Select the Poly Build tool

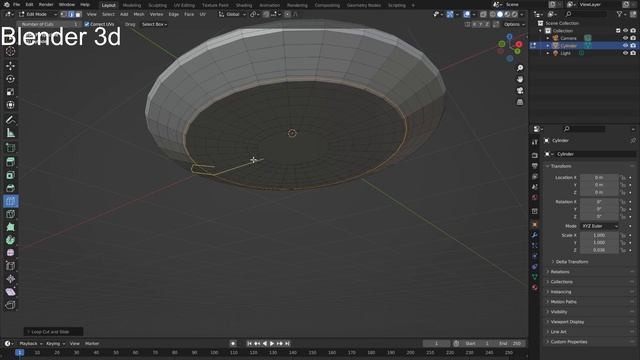[11, 227]
